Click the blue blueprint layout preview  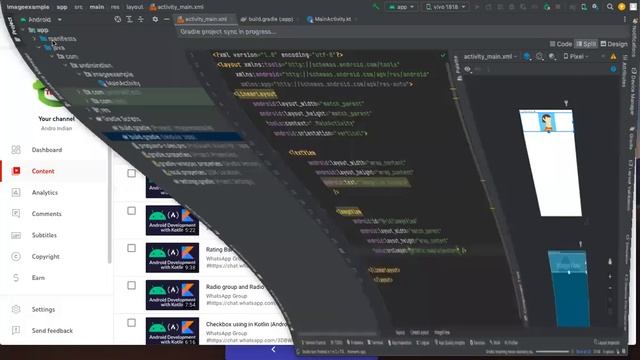click(569, 289)
